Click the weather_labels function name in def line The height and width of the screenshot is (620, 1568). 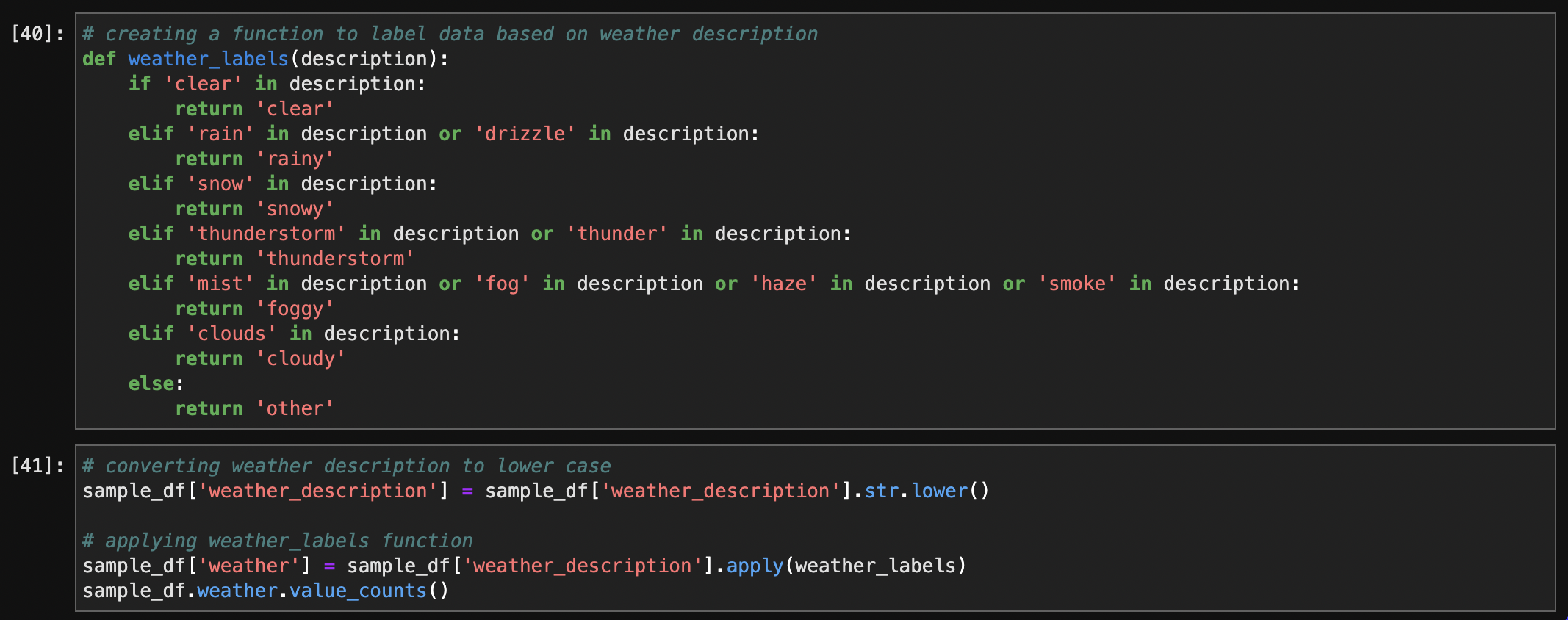click(x=208, y=59)
